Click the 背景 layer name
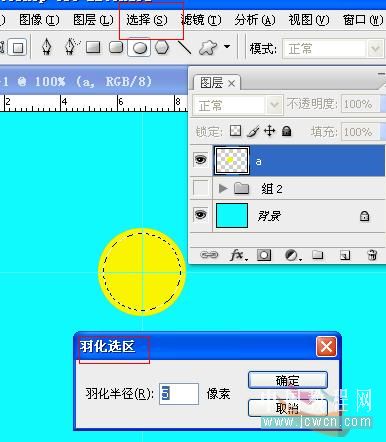This screenshot has height=442, width=386. (269, 216)
